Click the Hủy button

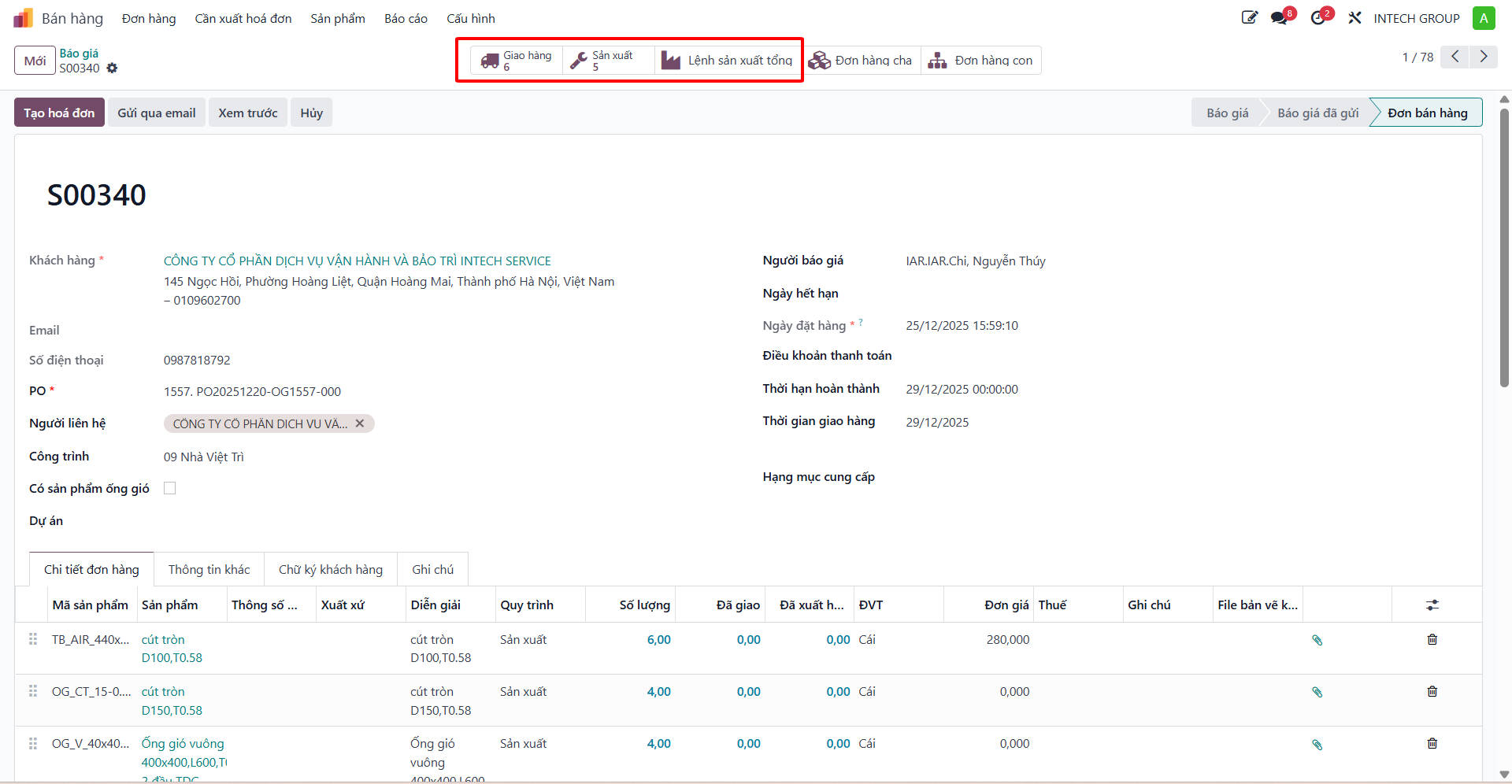312,113
